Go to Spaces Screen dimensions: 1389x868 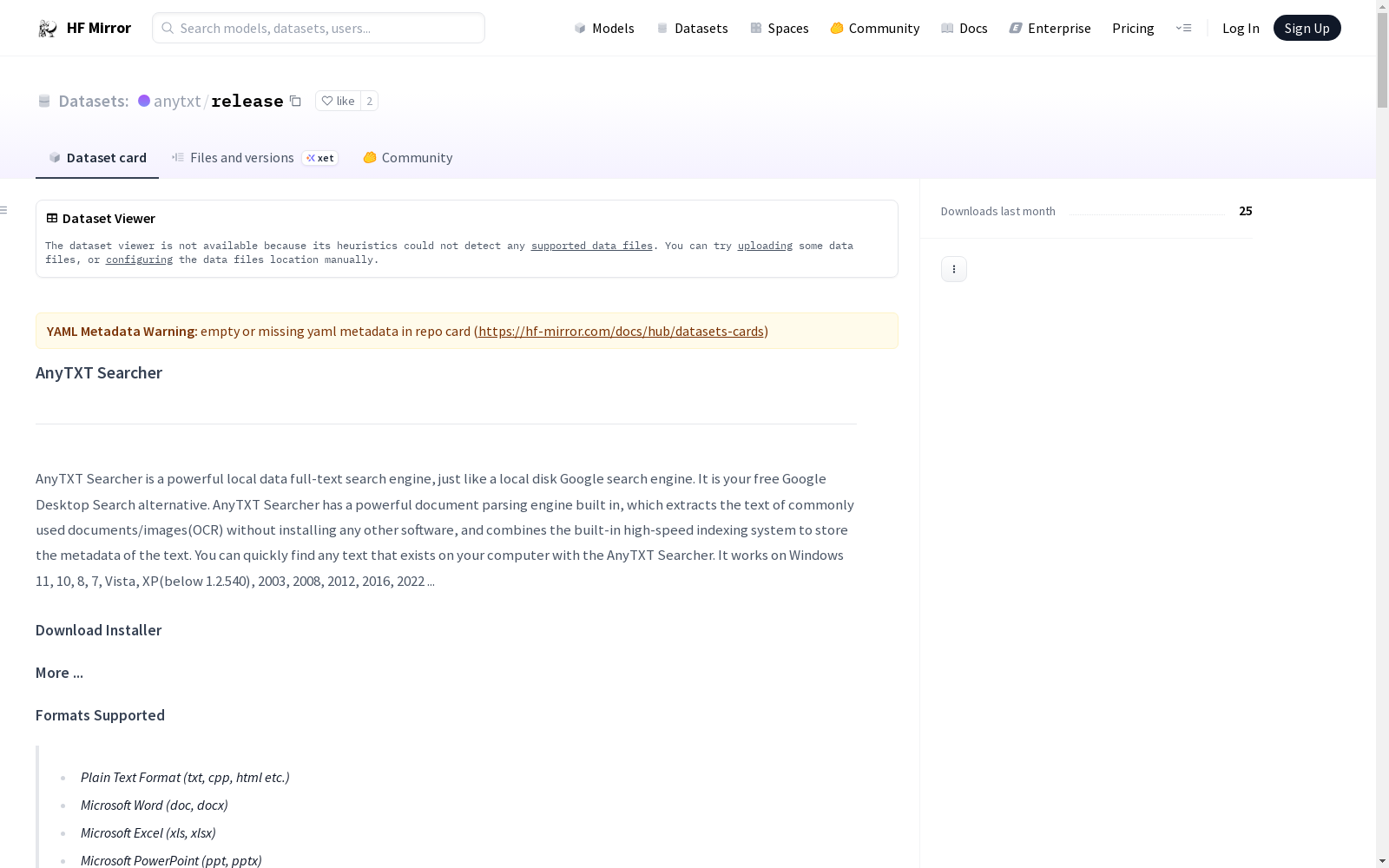[x=780, y=28]
